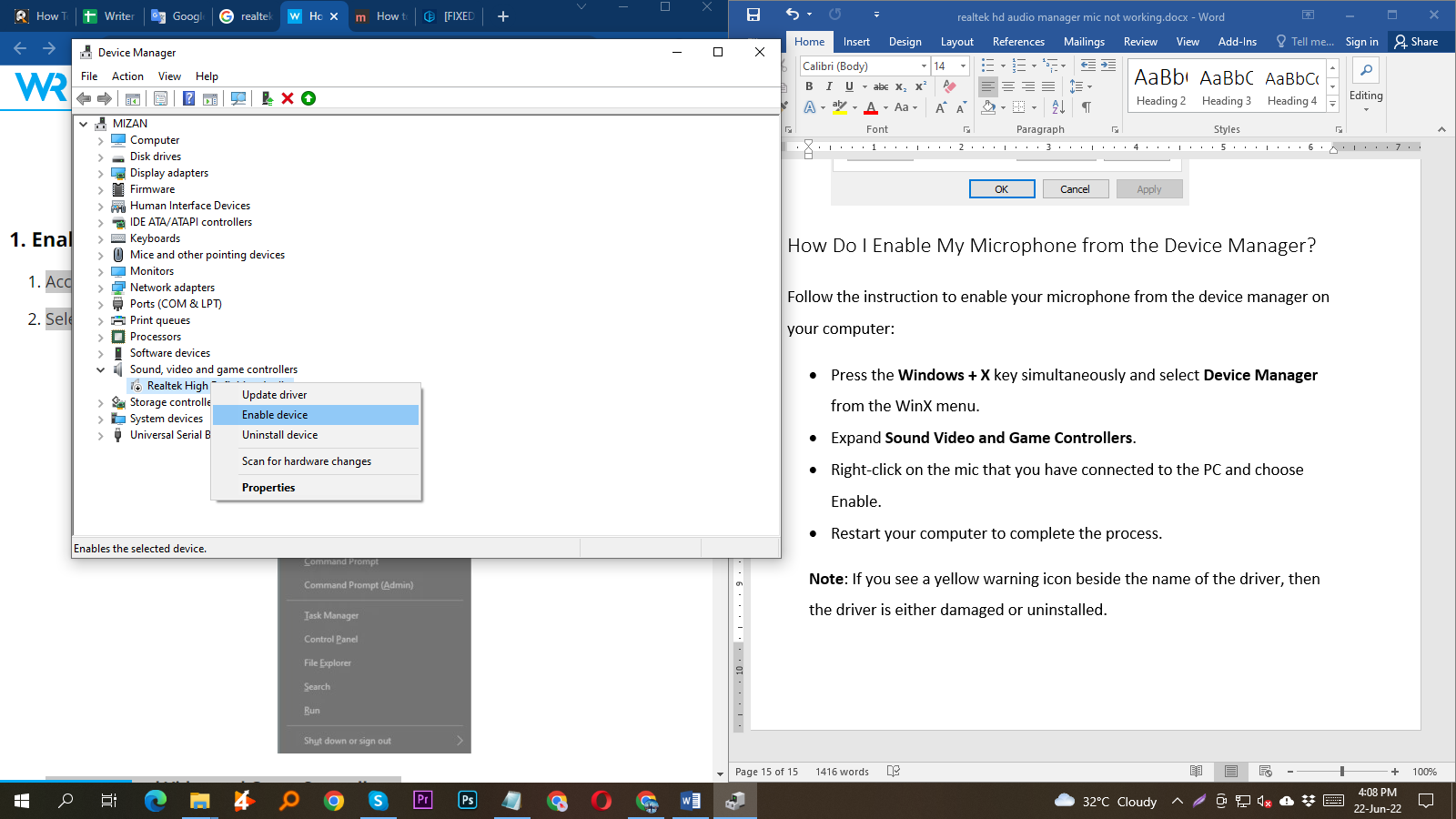Open Skype from the taskbar
This screenshot has width=1456, height=819.
point(379,802)
